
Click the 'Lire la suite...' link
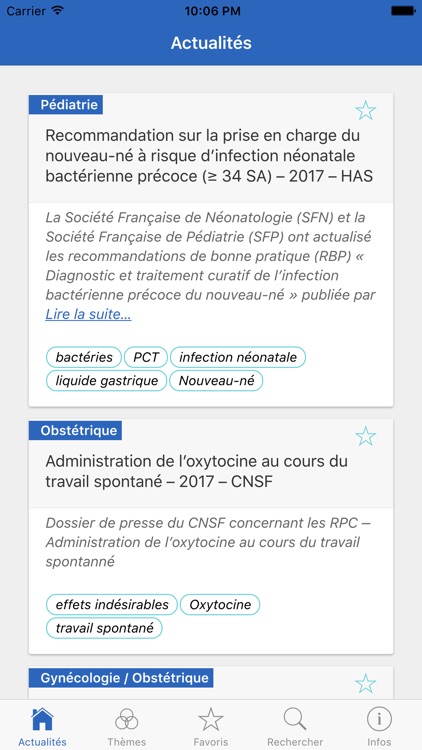click(x=88, y=314)
